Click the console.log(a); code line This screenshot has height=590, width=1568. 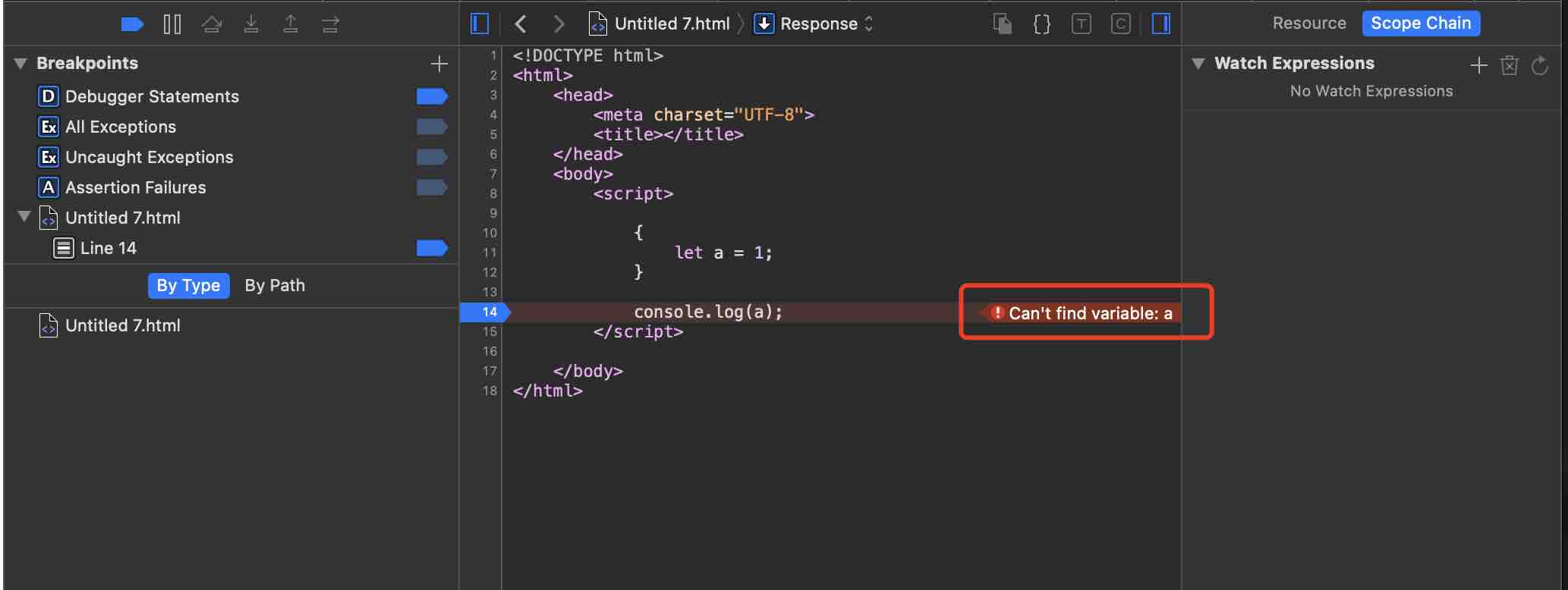[708, 312]
